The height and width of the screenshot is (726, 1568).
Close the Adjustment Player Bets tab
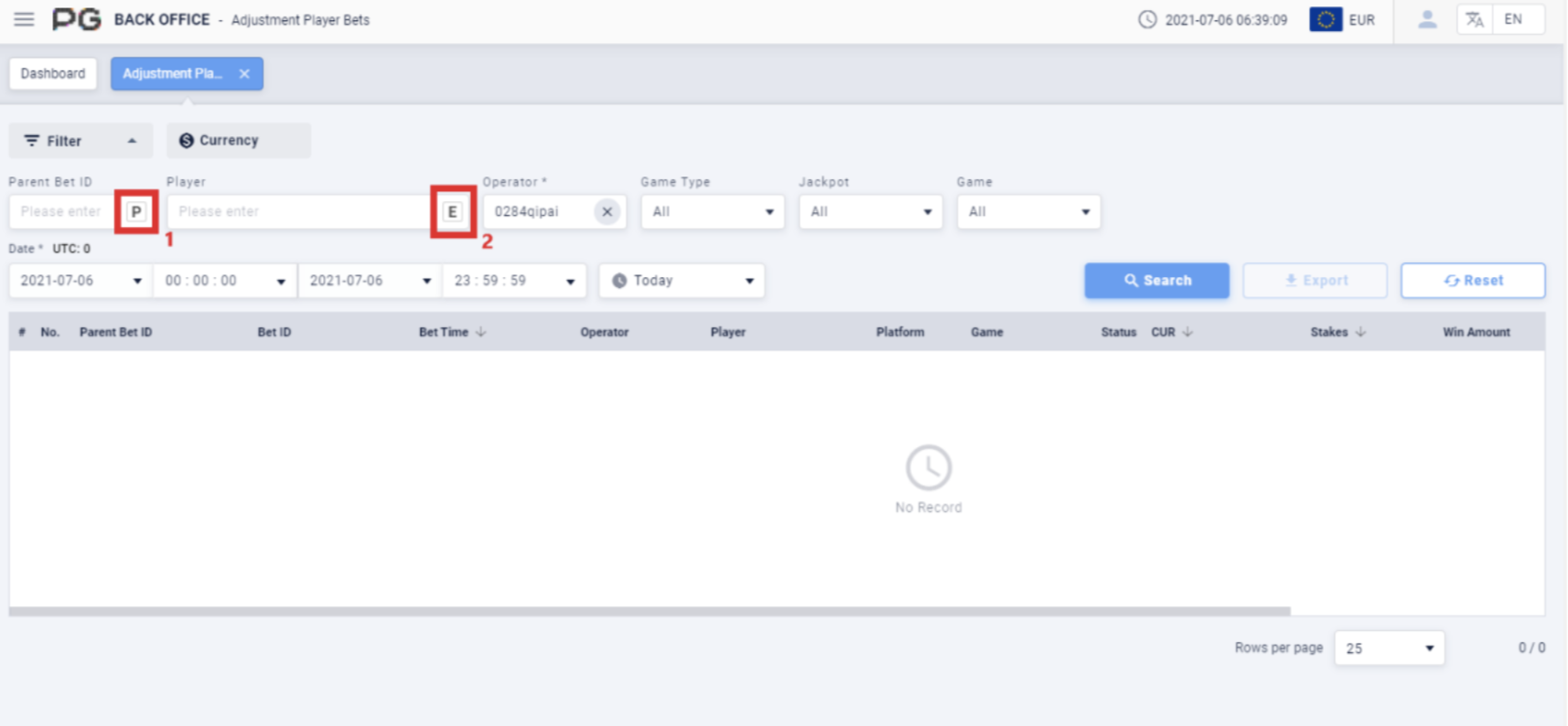(x=244, y=74)
